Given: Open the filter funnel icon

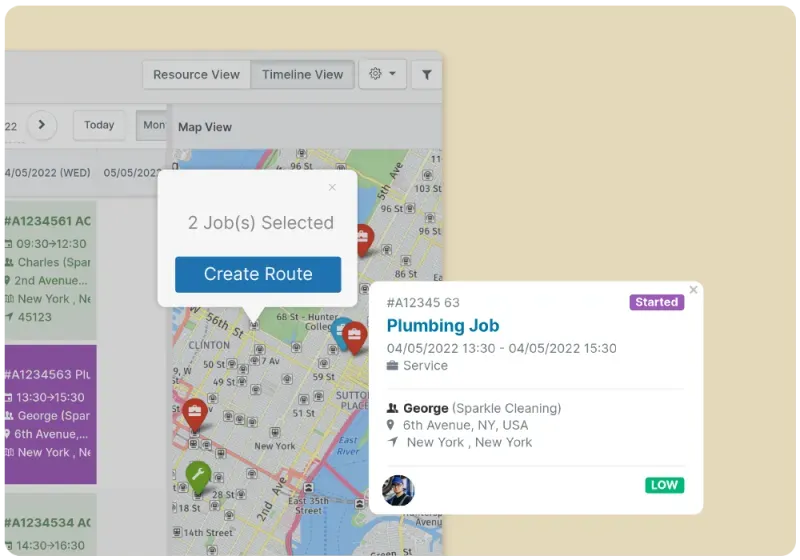Looking at the screenshot, I should [x=426, y=74].
